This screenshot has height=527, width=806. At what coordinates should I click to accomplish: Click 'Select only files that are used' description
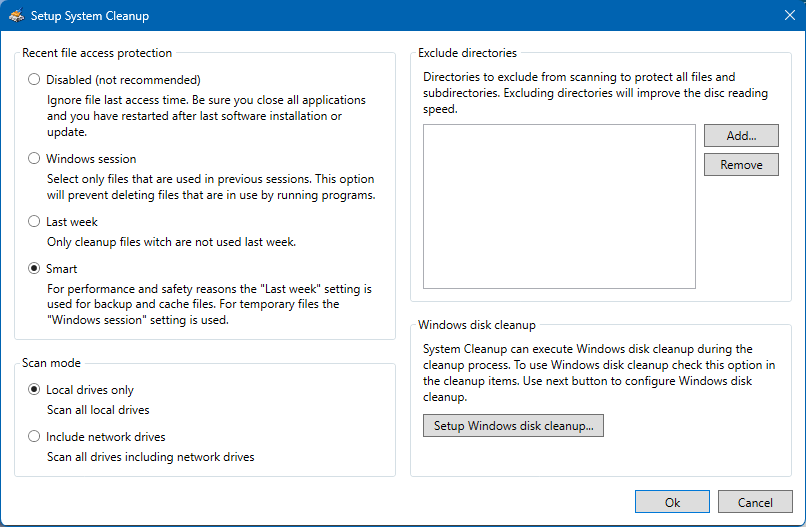[x=211, y=187]
